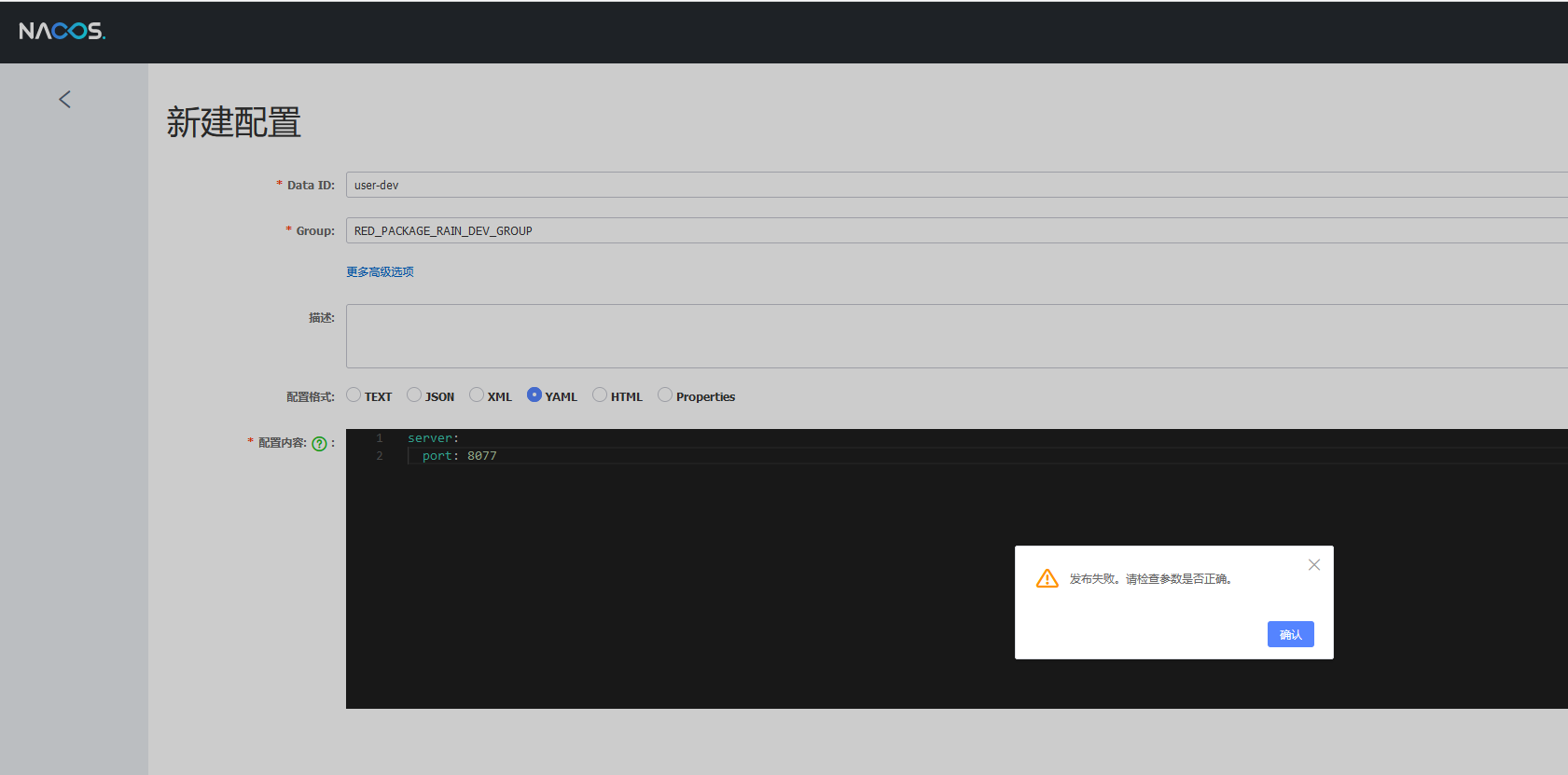
Task: Select YAML config format
Action: click(x=534, y=394)
